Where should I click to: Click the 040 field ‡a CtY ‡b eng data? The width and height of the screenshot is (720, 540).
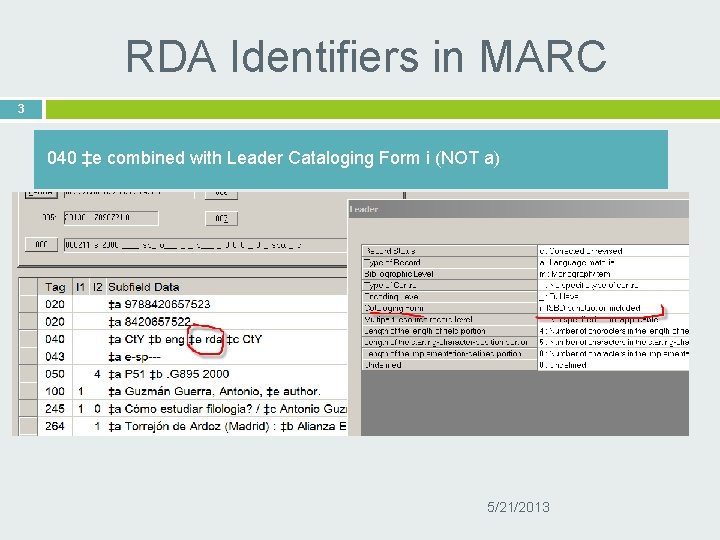coord(185,339)
